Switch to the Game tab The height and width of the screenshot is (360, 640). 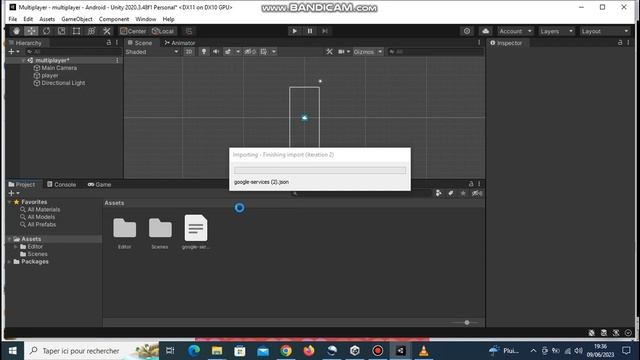pos(99,184)
